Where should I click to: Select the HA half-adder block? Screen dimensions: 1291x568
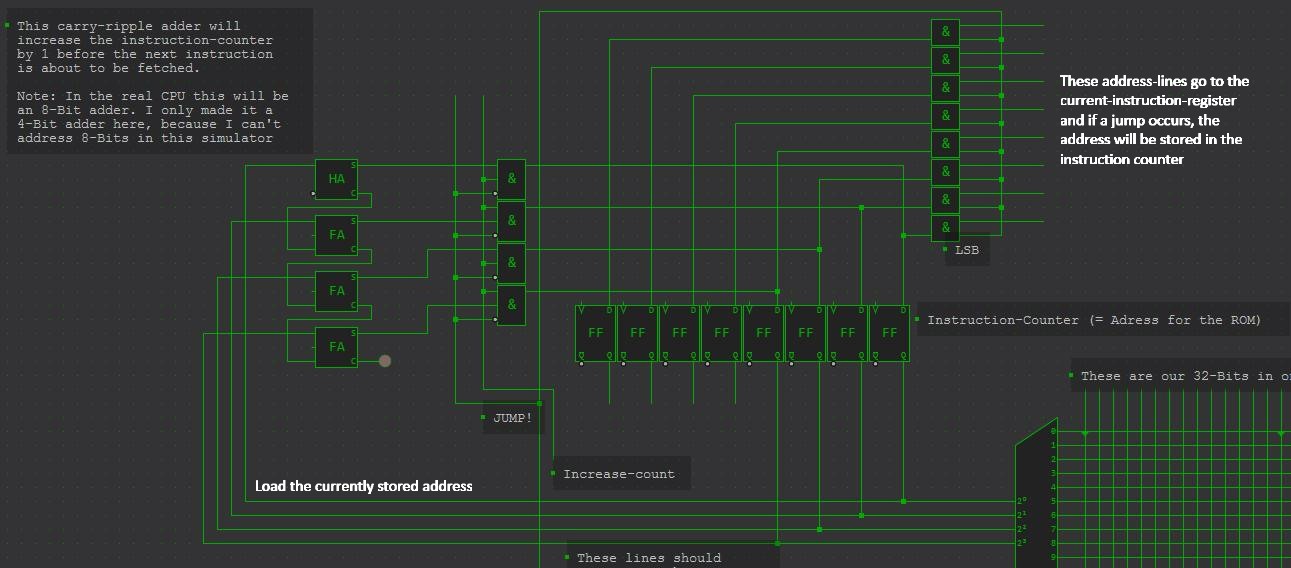(336, 179)
